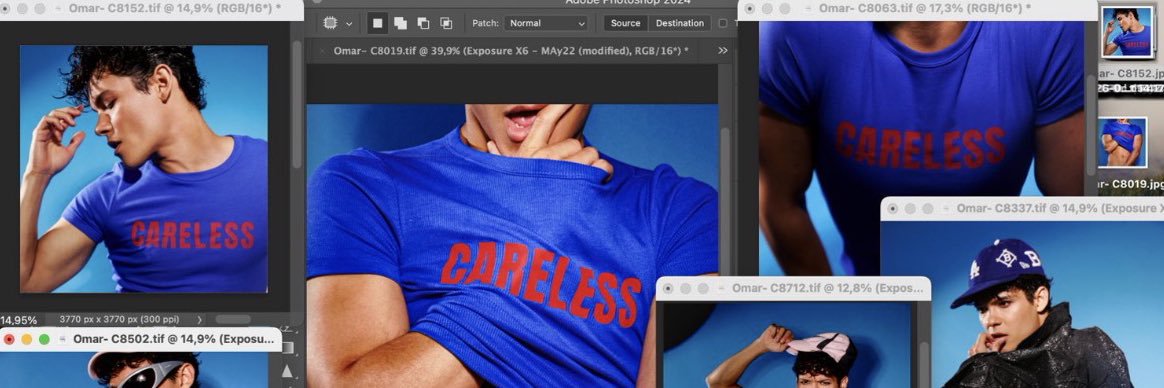
Task: Close the Omar- C8063.tif window
Action: (x=749, y=9)
